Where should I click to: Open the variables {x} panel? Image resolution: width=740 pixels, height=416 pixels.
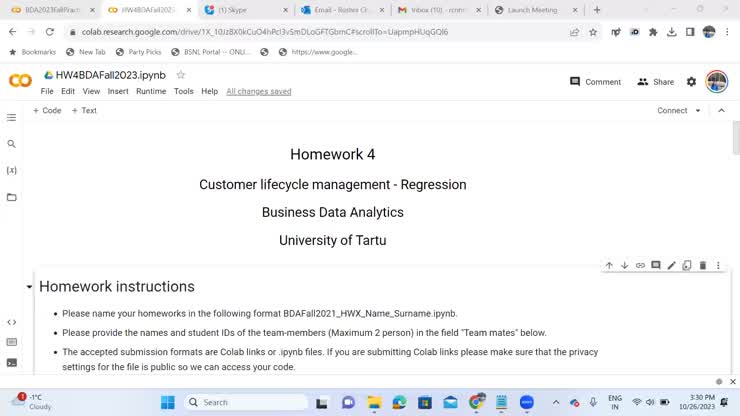tap(11, 170)
